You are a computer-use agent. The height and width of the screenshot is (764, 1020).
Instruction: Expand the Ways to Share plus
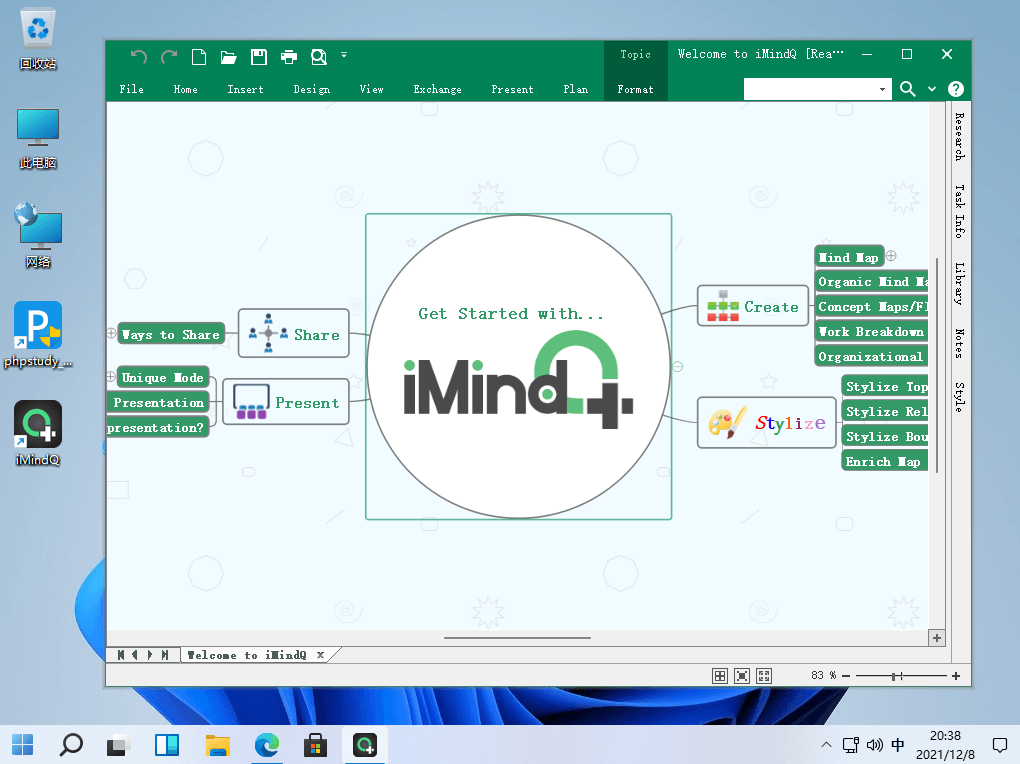(x=111, y=333)
